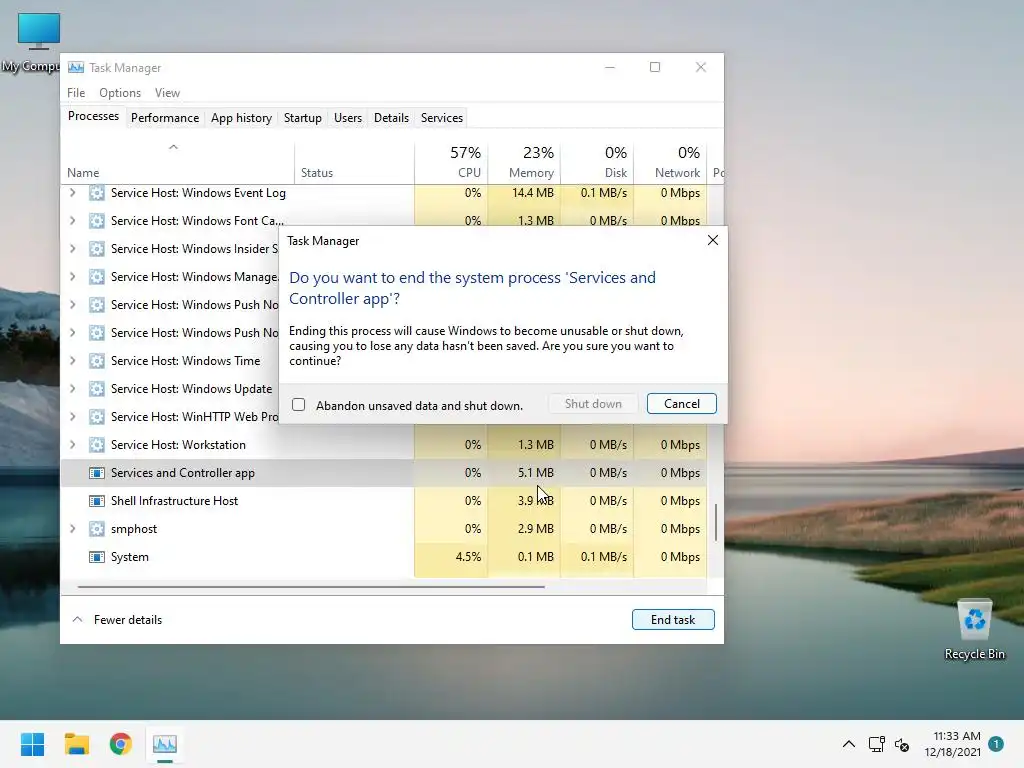The height and width of the screenshot is (768, 1024).
Task: Expand Service Host: Windows Event Log
Action: coord(72,193)
